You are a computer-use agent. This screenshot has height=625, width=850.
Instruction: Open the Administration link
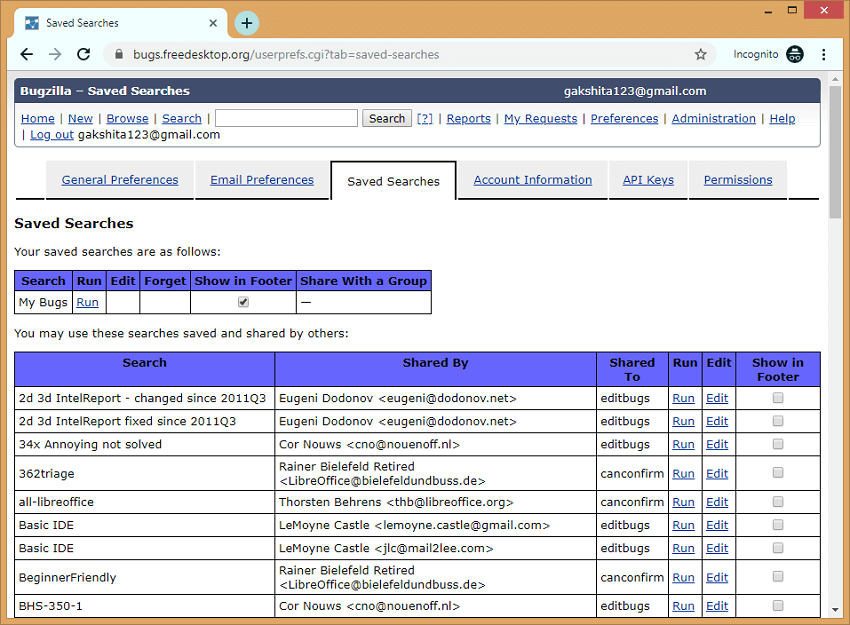click(713, 119)
